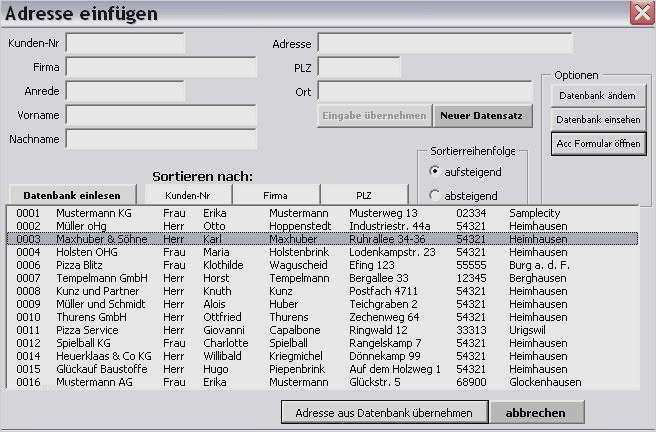Open Datenbank einsehen from the options

coord(598,119)
